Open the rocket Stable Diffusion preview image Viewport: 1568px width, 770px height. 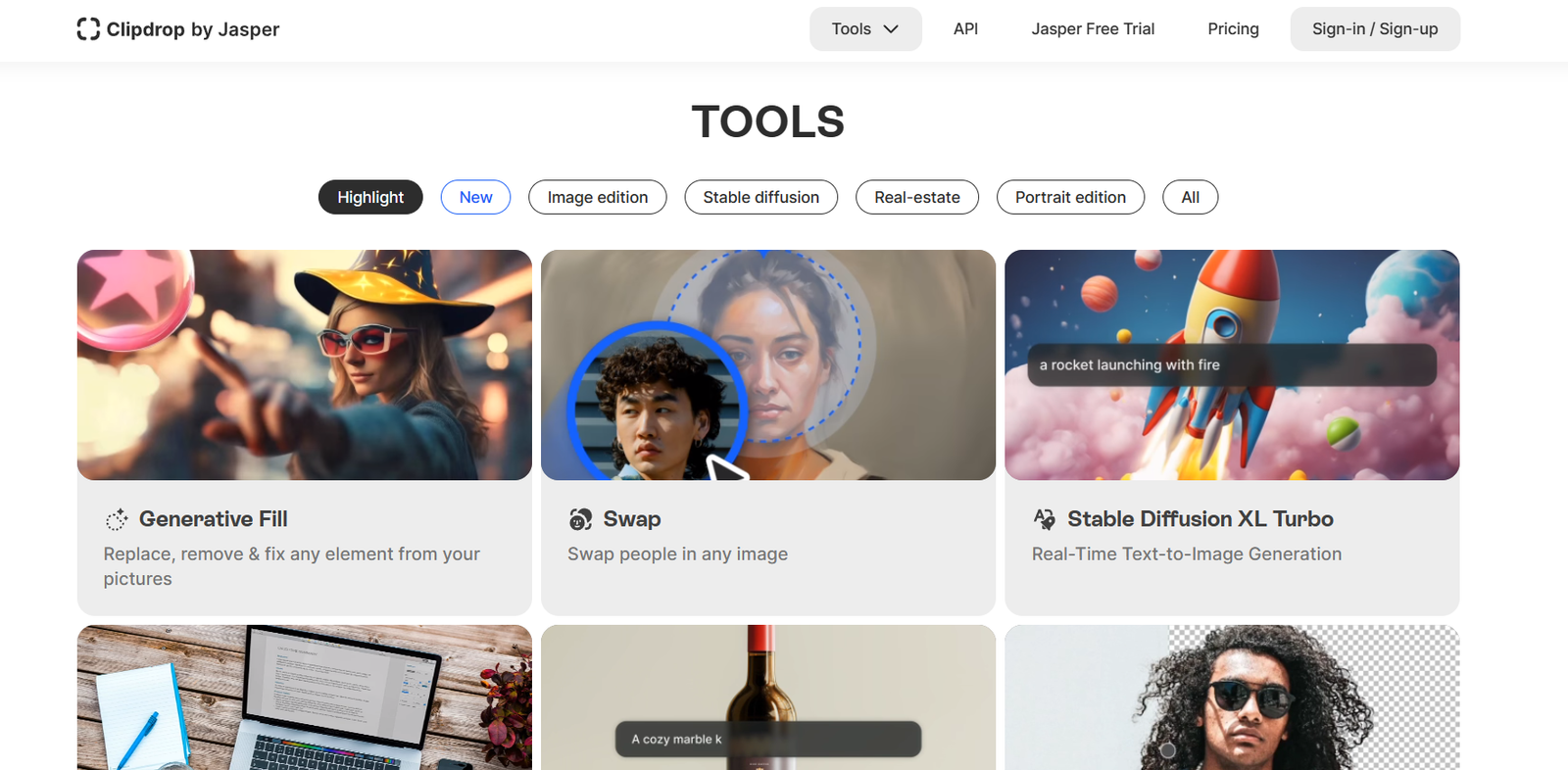tap(1232, 364)
